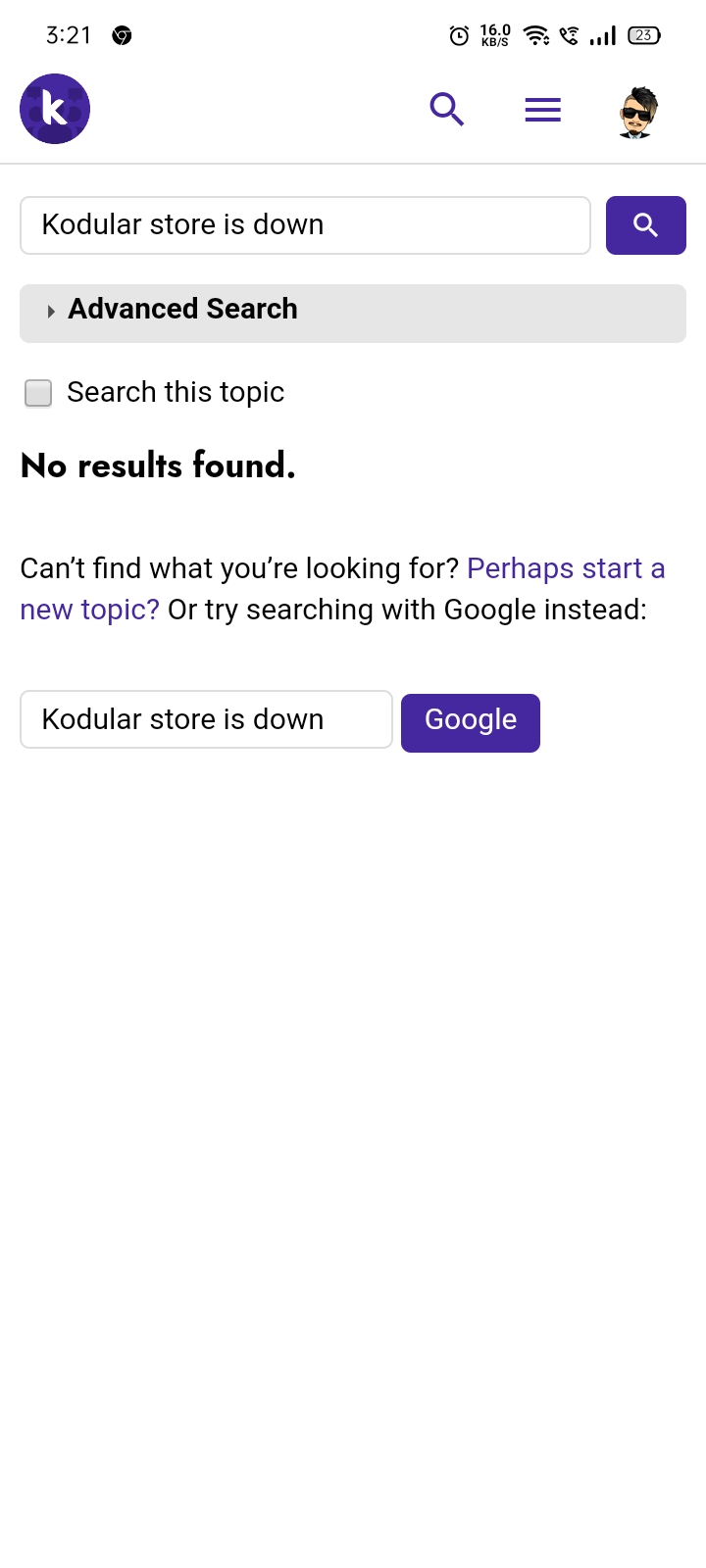
Task: Open the hamburger menu
Action: coord(543,110)
